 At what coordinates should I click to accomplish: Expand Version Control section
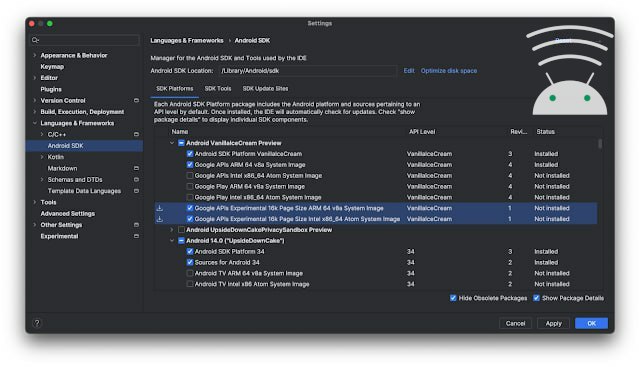(x=35, y=100)
